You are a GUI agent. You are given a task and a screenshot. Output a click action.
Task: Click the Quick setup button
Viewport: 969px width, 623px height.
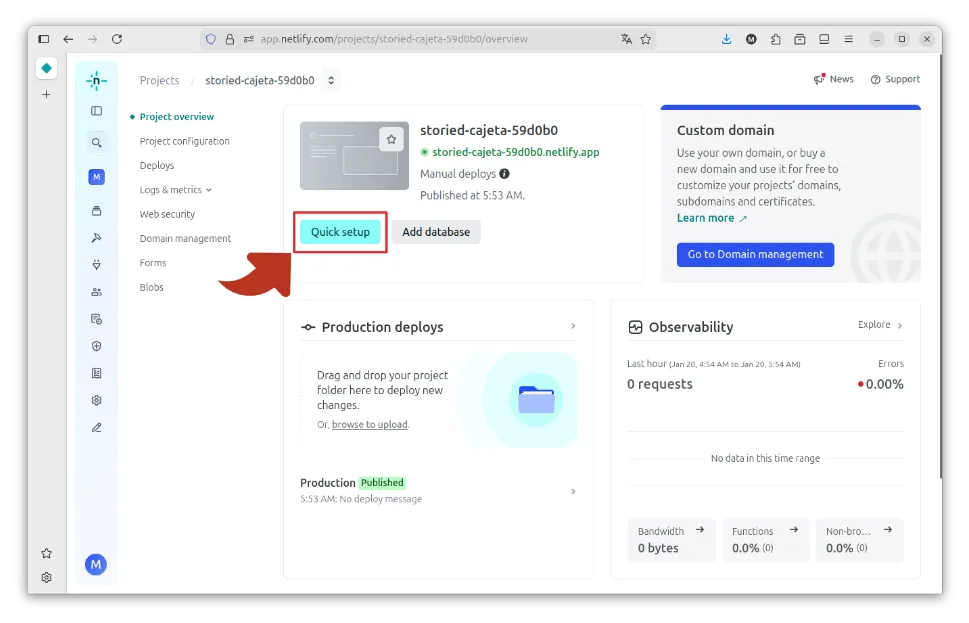pyautogui.click(x=340, y=232)
